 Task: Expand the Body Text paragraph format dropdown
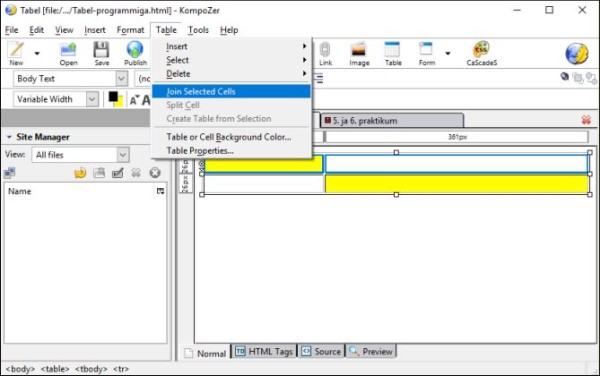122,79
